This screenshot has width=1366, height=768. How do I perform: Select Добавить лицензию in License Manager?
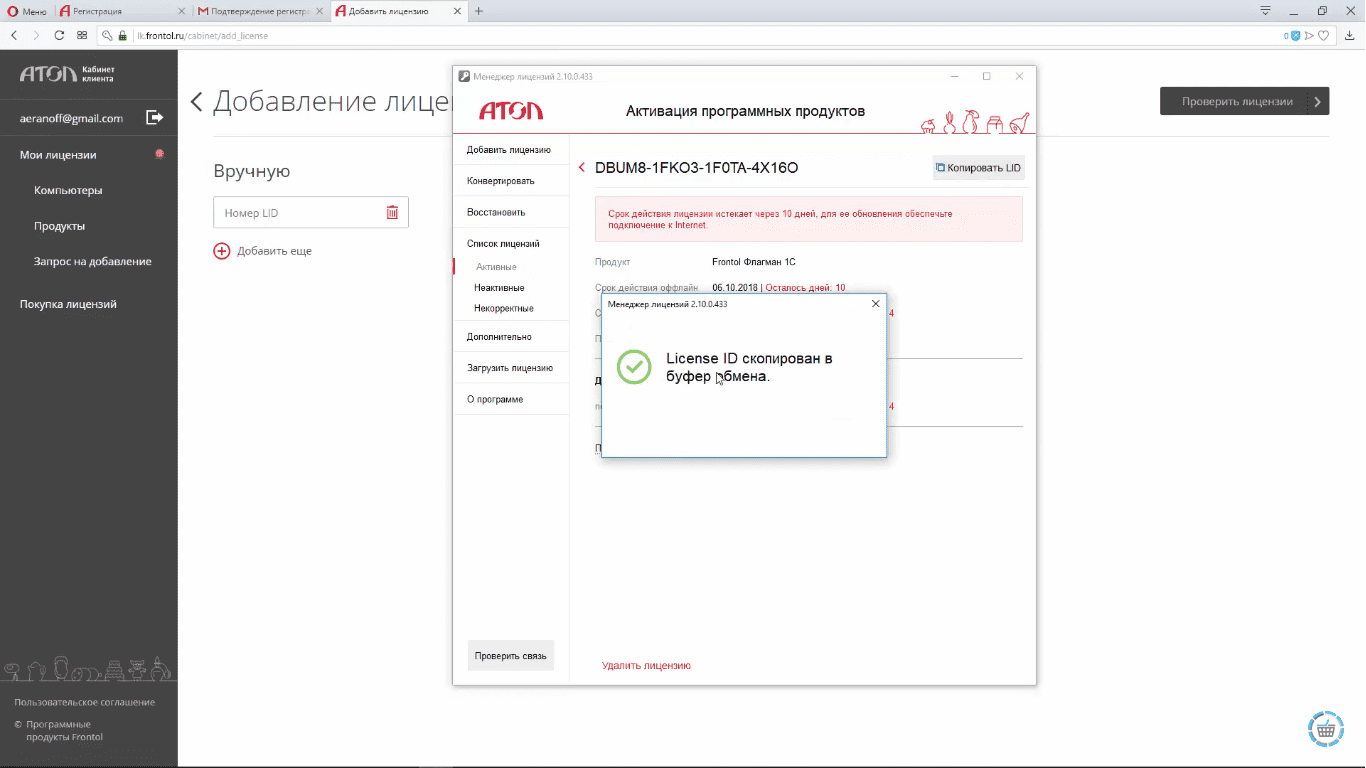point(509,150)
